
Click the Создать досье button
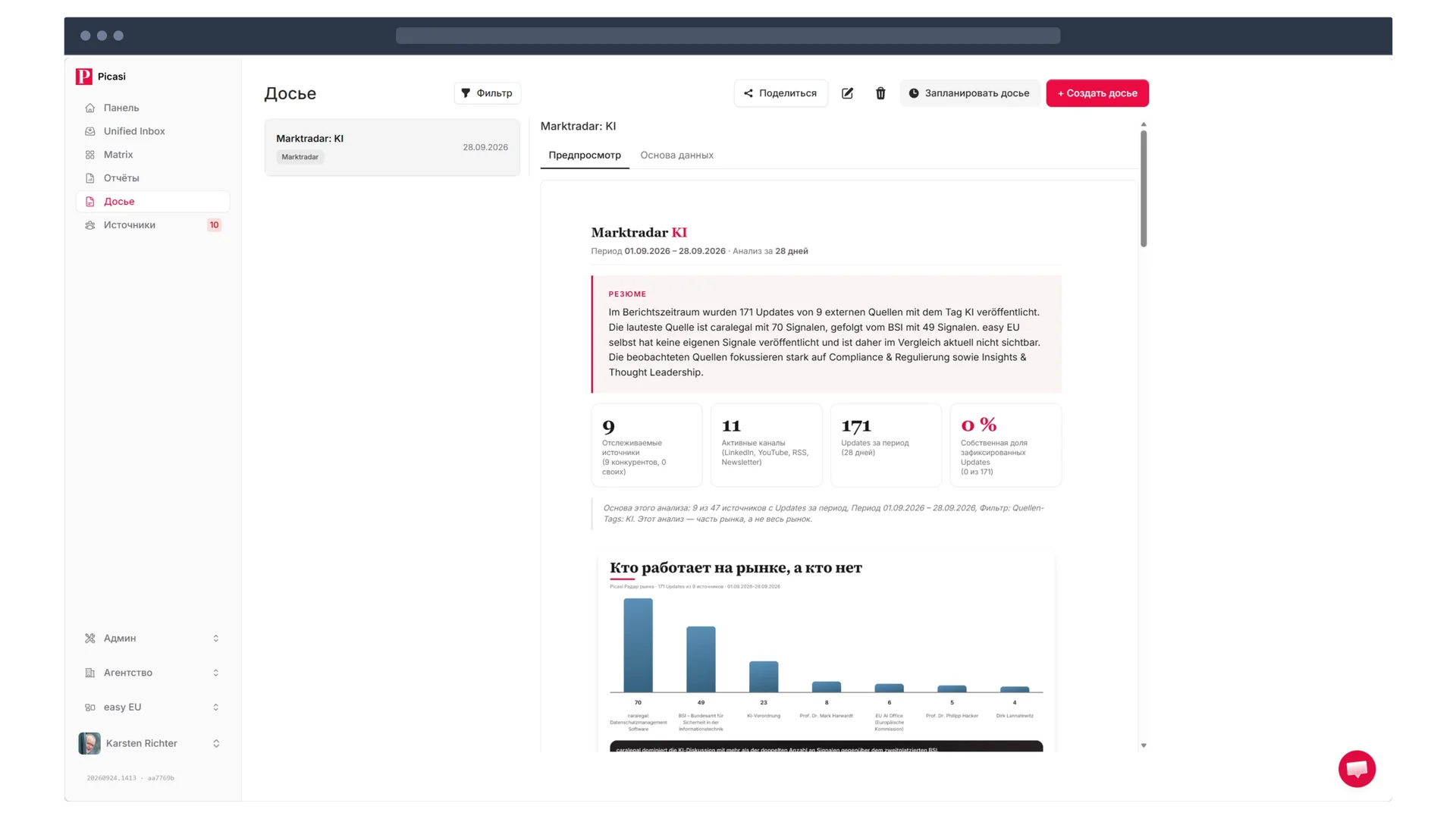coord(1097,93)
